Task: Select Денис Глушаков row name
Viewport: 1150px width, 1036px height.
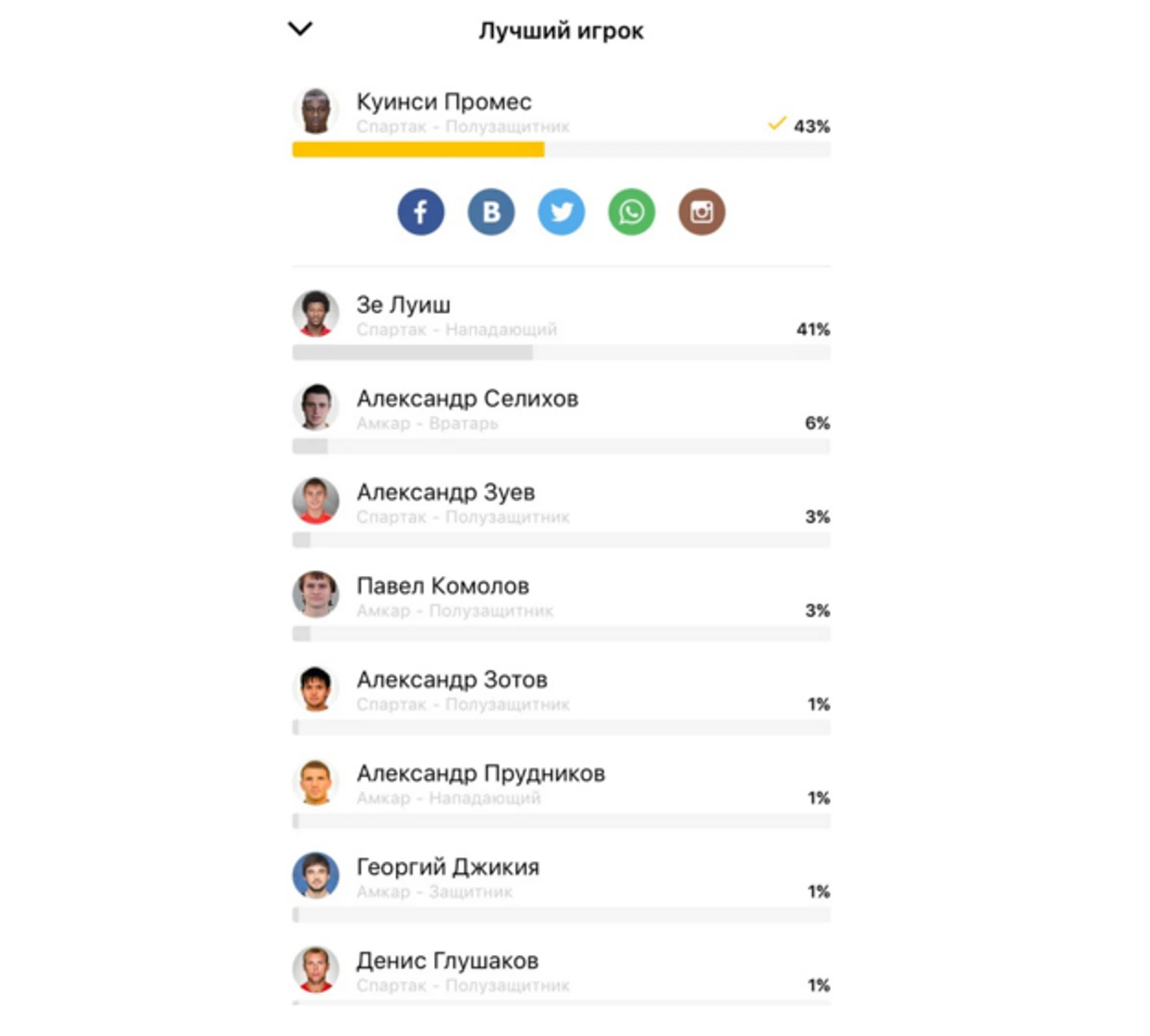Action: [447, 961]
